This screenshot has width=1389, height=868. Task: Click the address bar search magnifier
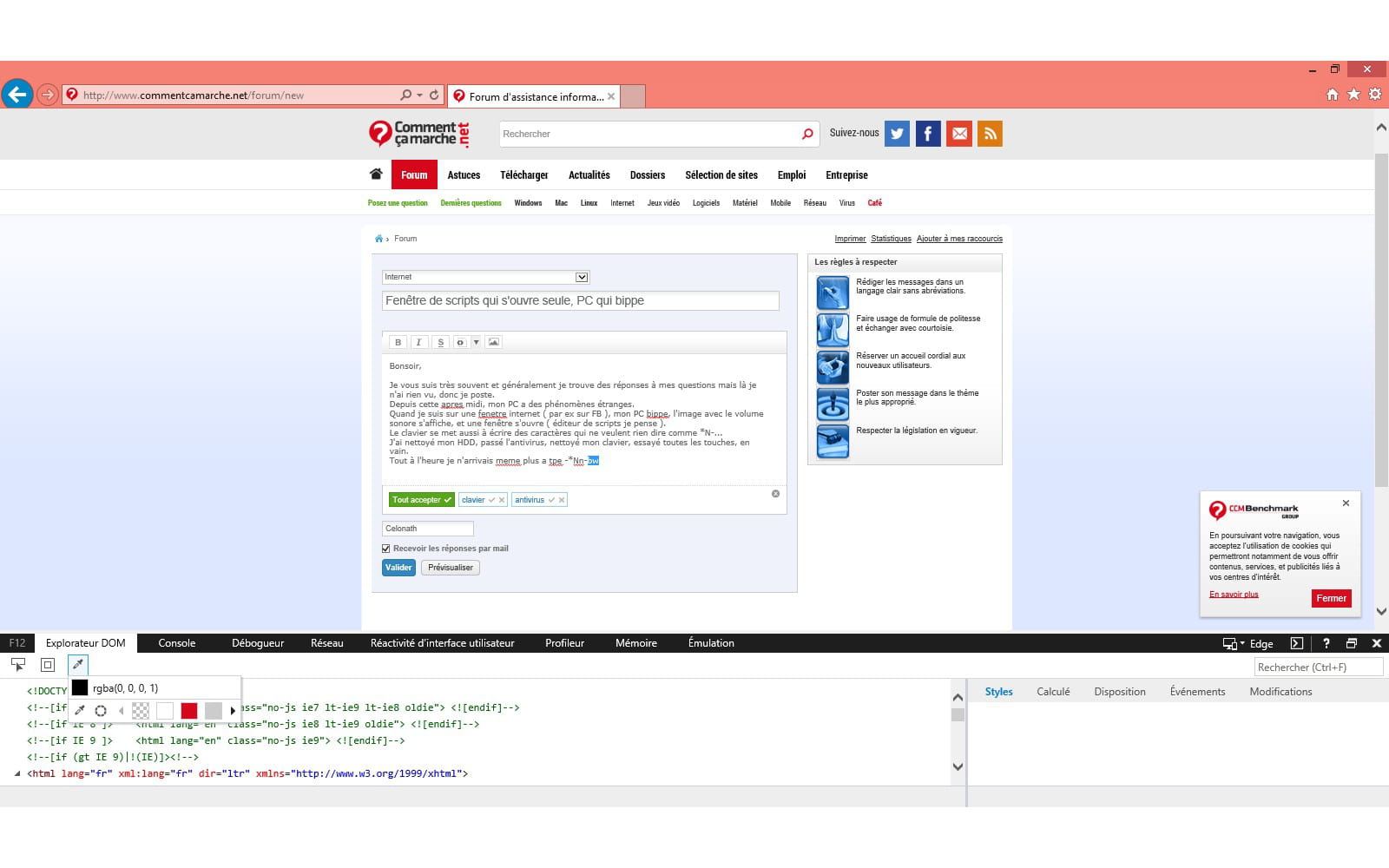tap(406, 95)
